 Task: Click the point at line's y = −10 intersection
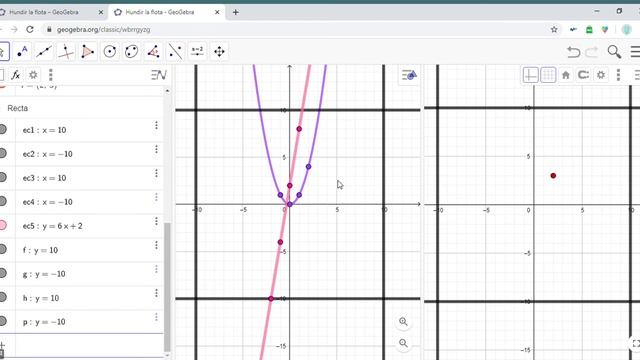coord(271,299)
